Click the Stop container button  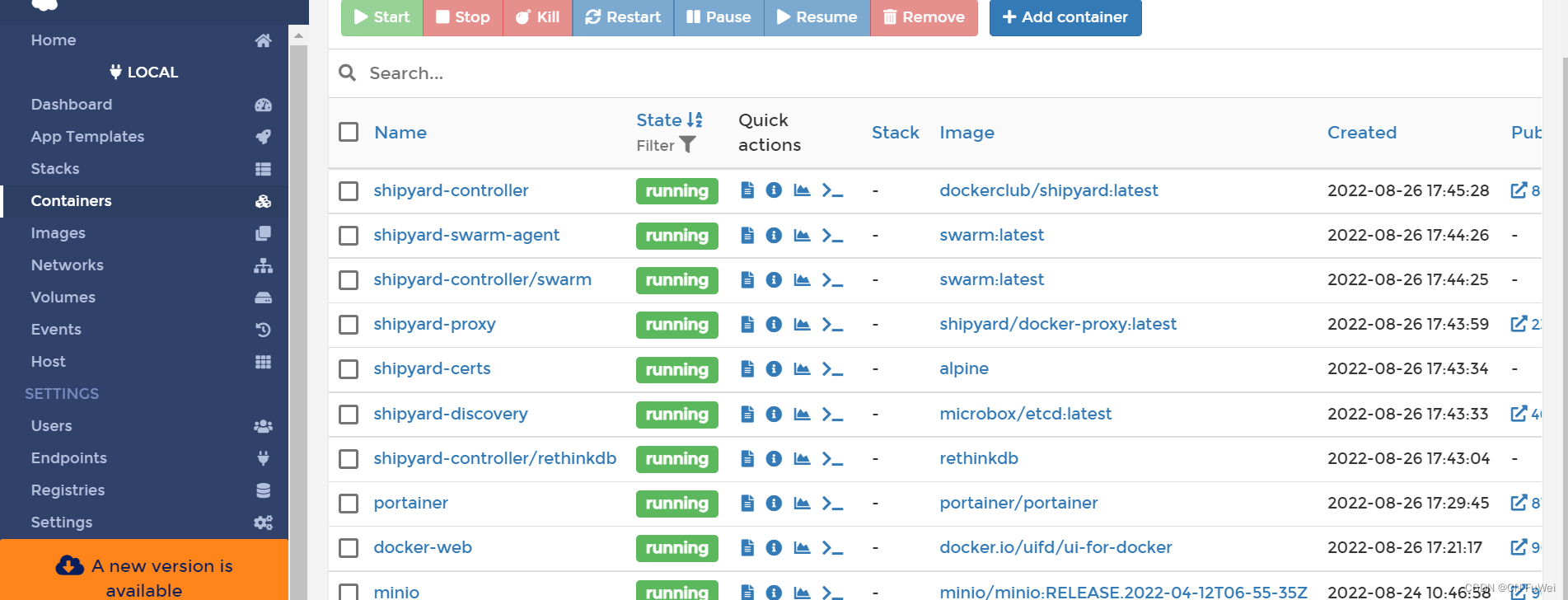[463, 17]
